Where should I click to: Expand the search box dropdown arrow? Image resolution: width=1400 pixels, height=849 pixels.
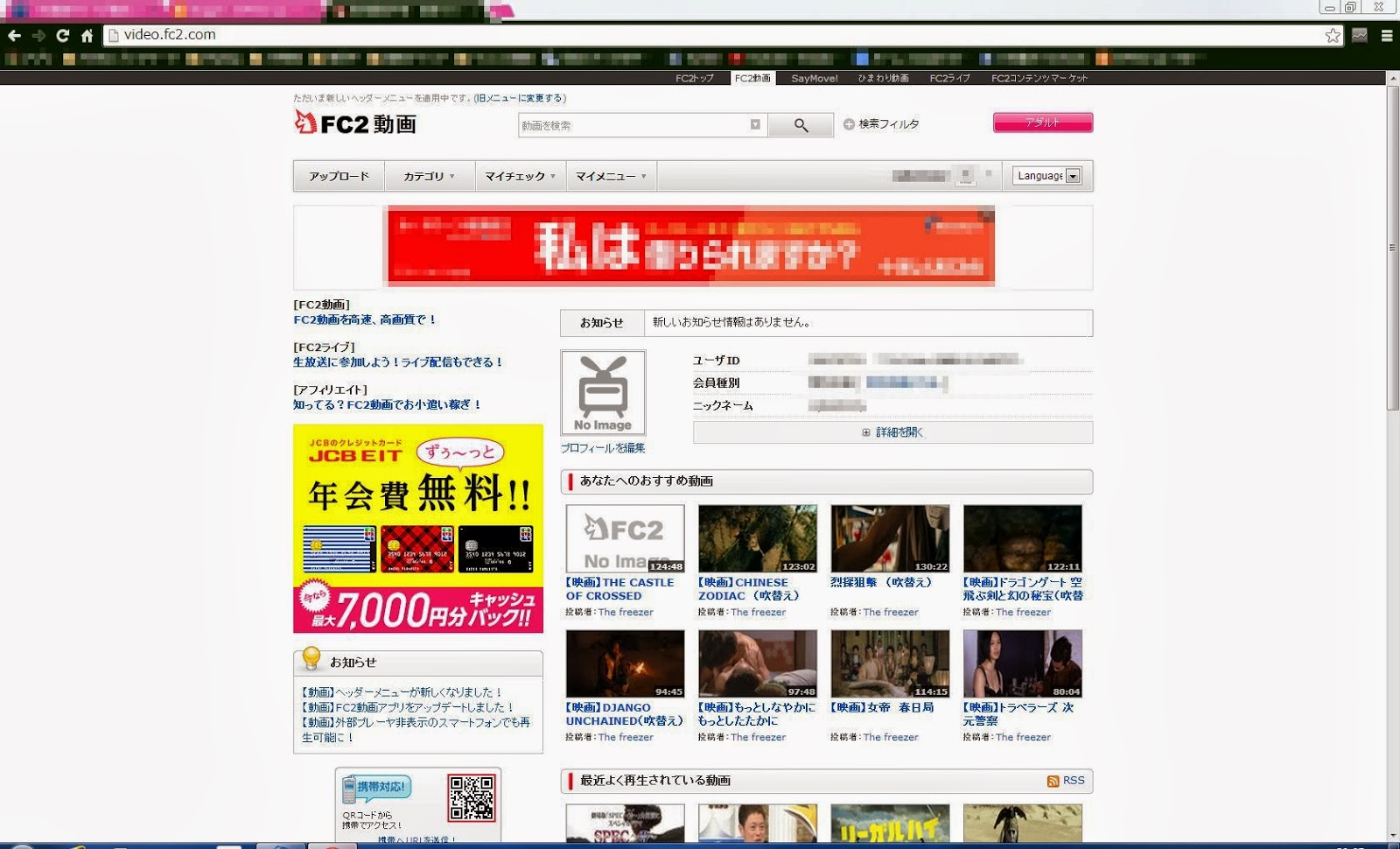(755, 125)
